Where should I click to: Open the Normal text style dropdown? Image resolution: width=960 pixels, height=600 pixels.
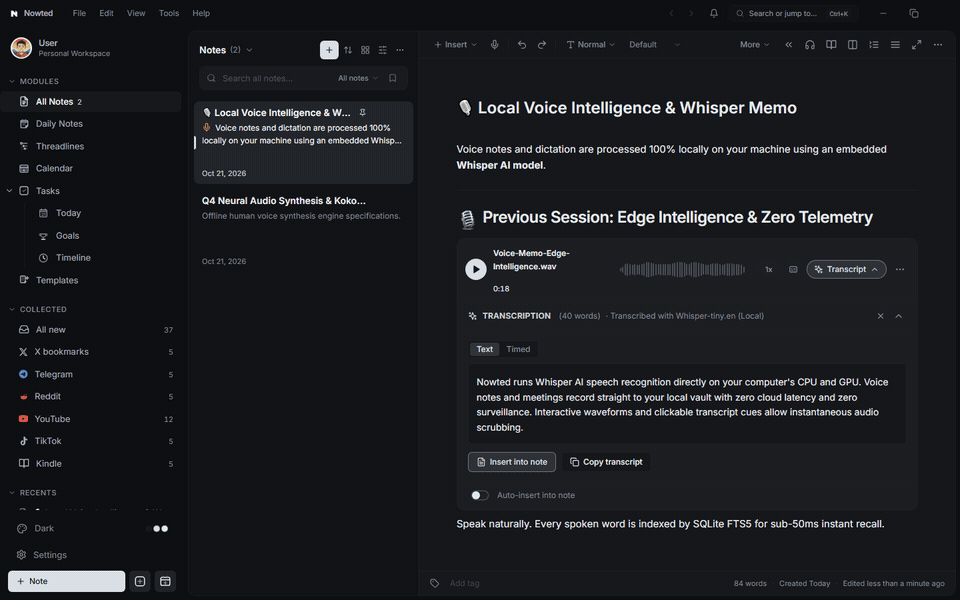(590, 45)
